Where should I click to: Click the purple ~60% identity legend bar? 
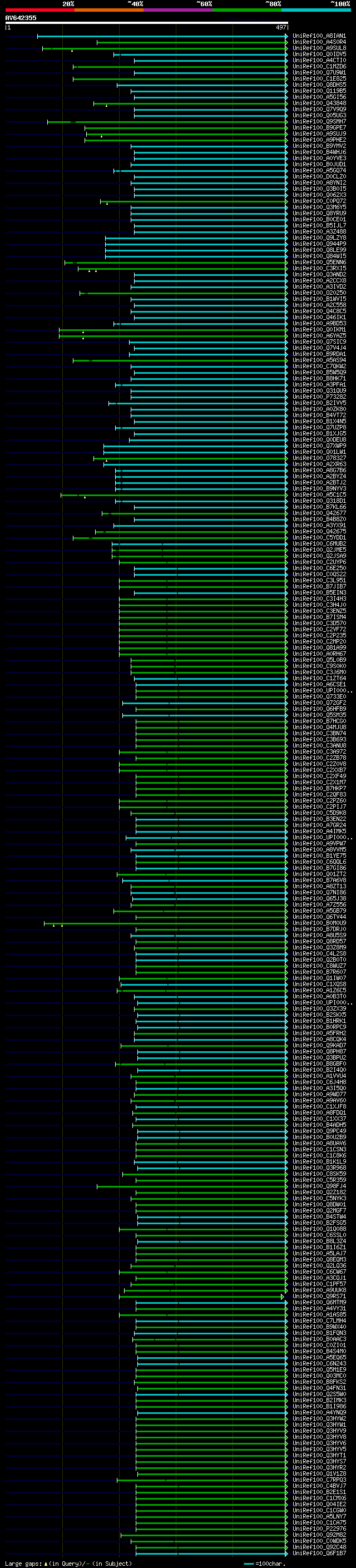[x=177, y=10]
